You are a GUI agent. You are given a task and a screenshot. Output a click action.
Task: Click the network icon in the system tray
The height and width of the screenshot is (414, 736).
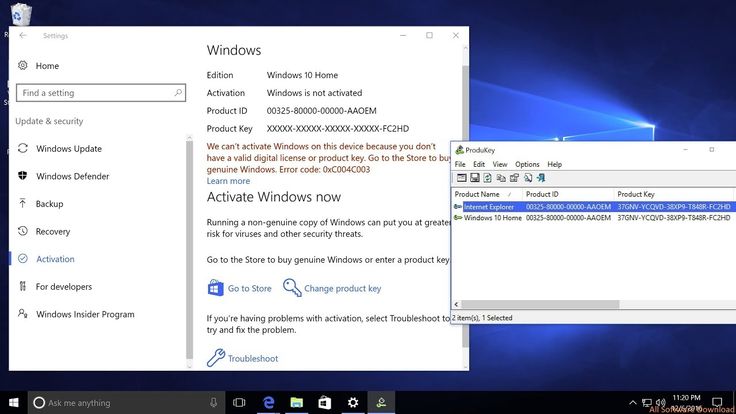[647, 402]
